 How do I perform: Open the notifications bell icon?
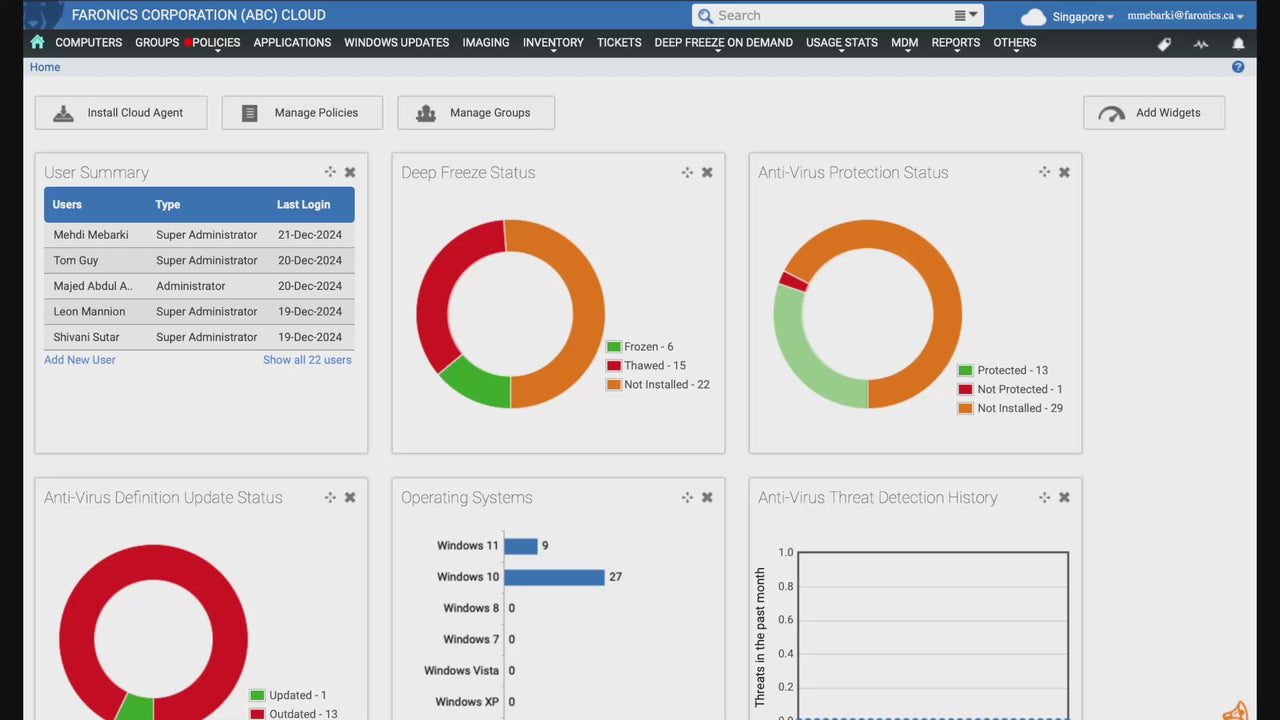pos(1238,44)
